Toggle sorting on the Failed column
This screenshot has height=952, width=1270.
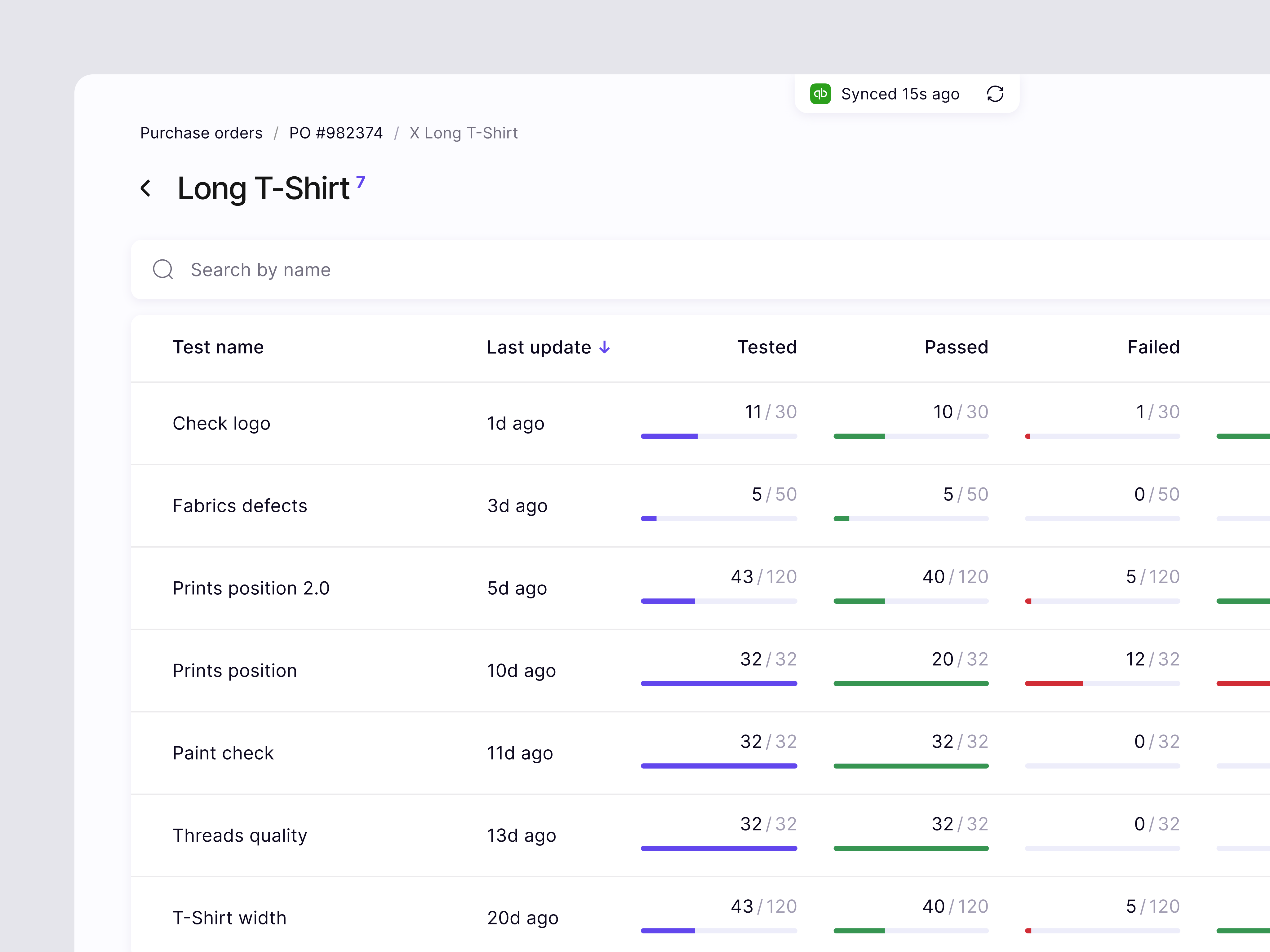click(1153, 347)
